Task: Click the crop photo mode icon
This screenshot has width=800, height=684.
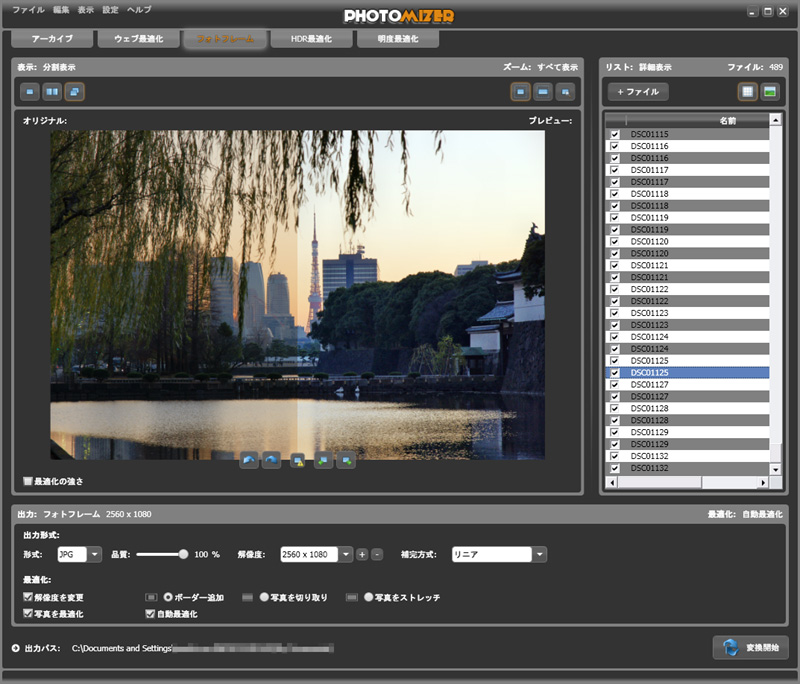Action: (x=247, y=597)
